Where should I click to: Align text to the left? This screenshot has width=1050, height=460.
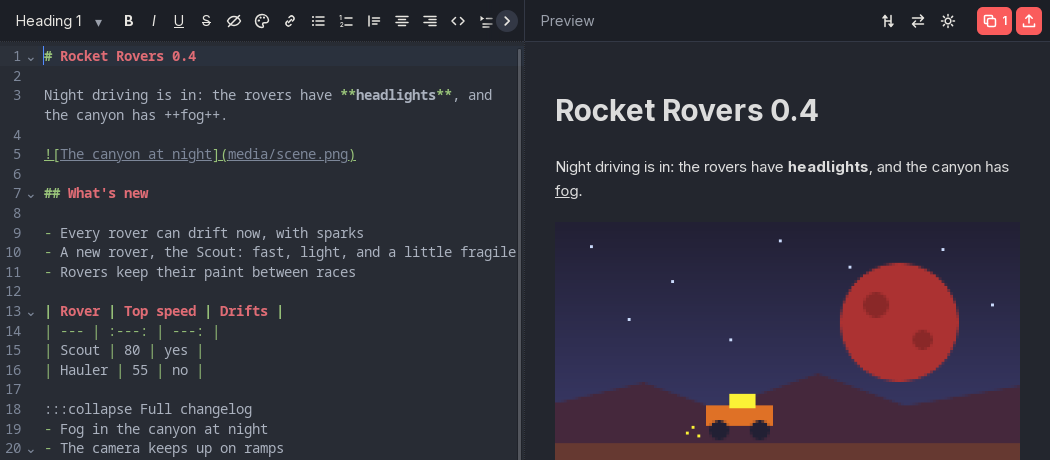pos(374,21)
